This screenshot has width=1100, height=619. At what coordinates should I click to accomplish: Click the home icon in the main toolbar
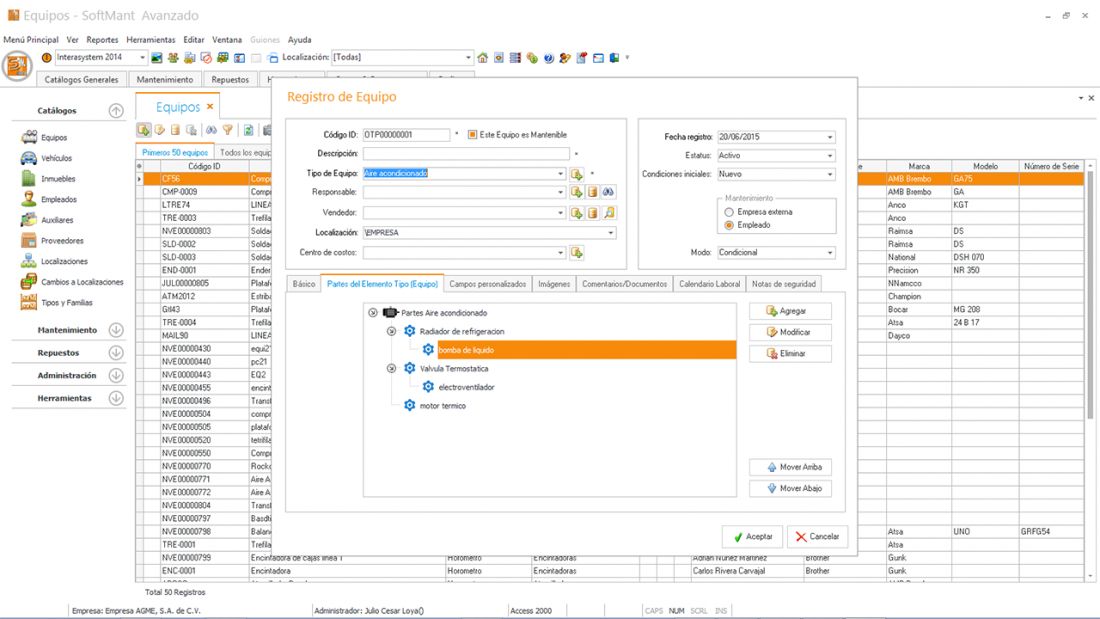tap(483, 58)
